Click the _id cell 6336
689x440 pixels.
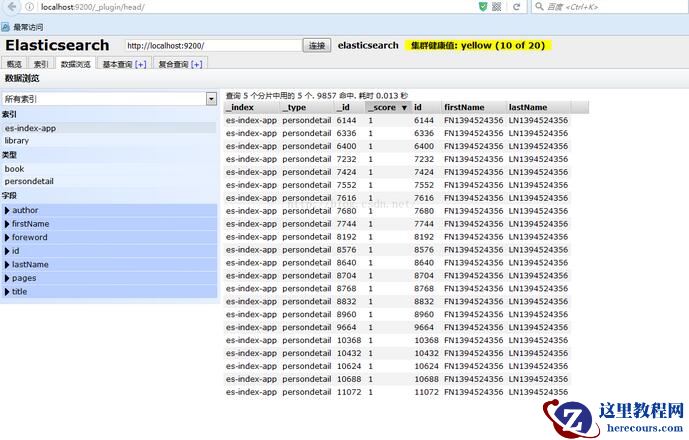click(346, 133)
